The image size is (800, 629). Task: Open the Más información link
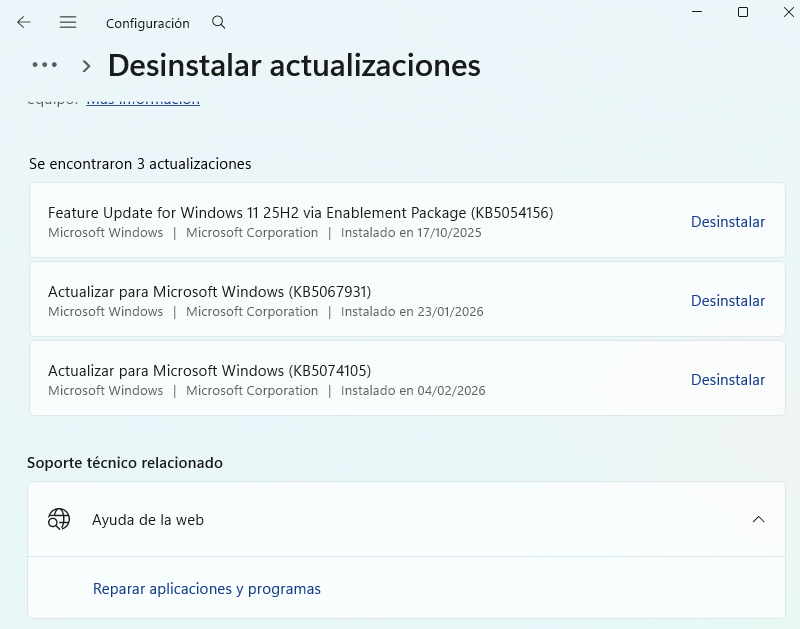pyautogui.click(x=143, y=99)
